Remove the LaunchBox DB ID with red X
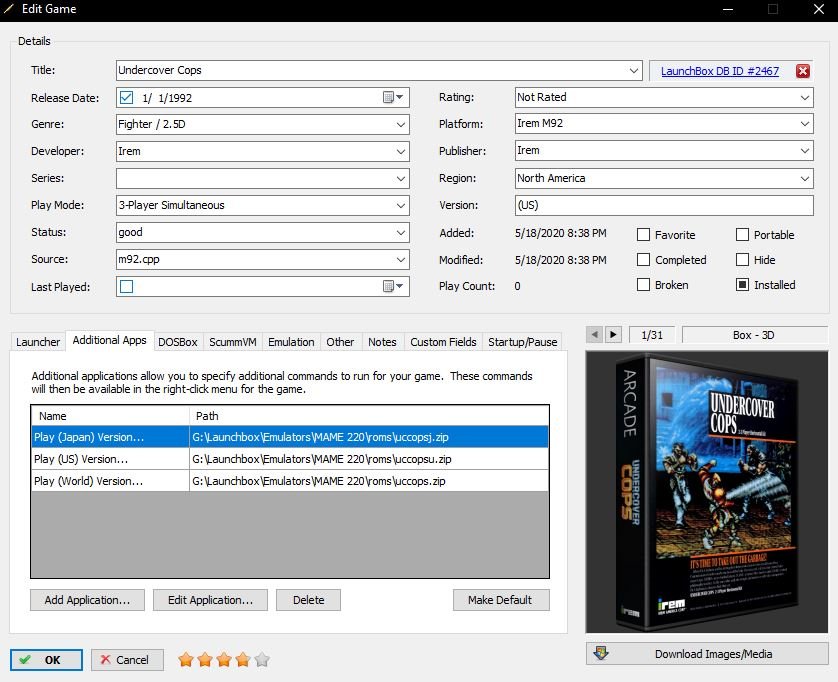The height and width of the screenshot is (682, 838). coord(802,71)
